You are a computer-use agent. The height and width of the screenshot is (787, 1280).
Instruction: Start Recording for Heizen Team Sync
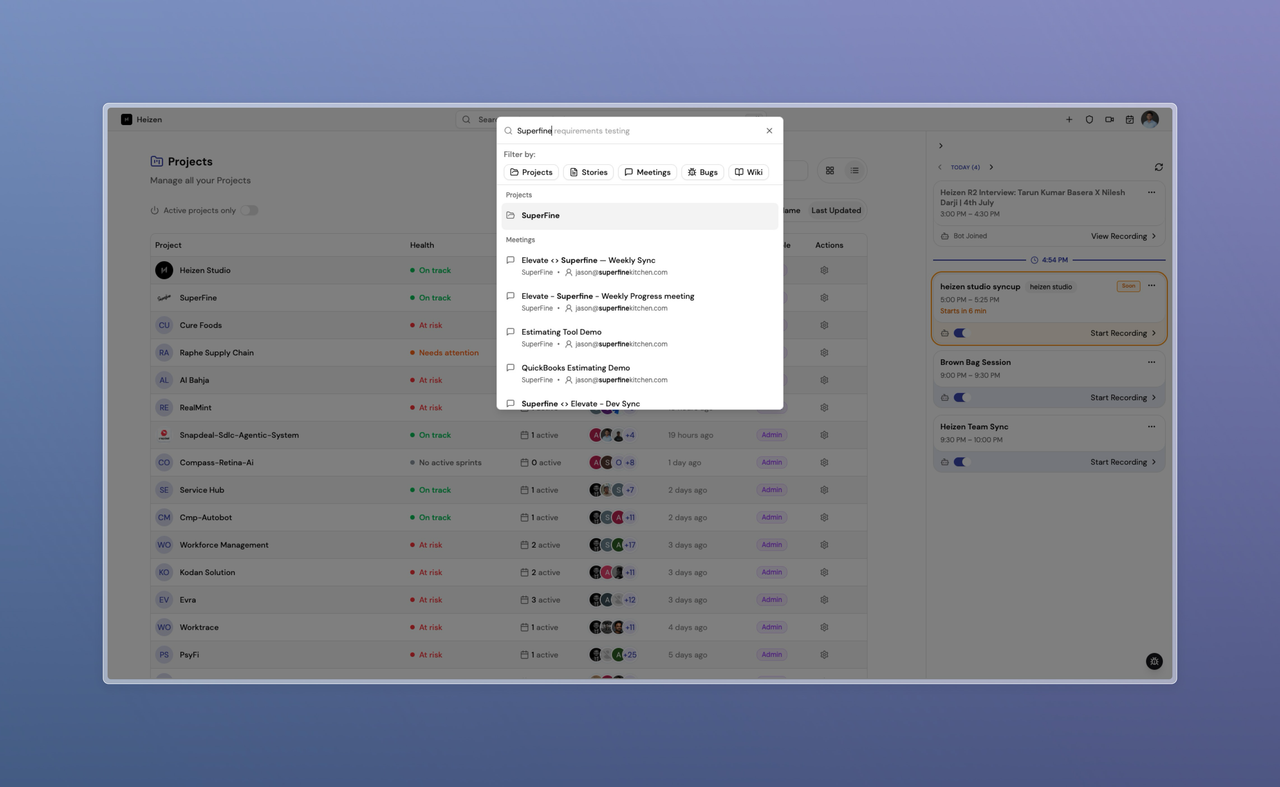click(x=1123, y=462)
